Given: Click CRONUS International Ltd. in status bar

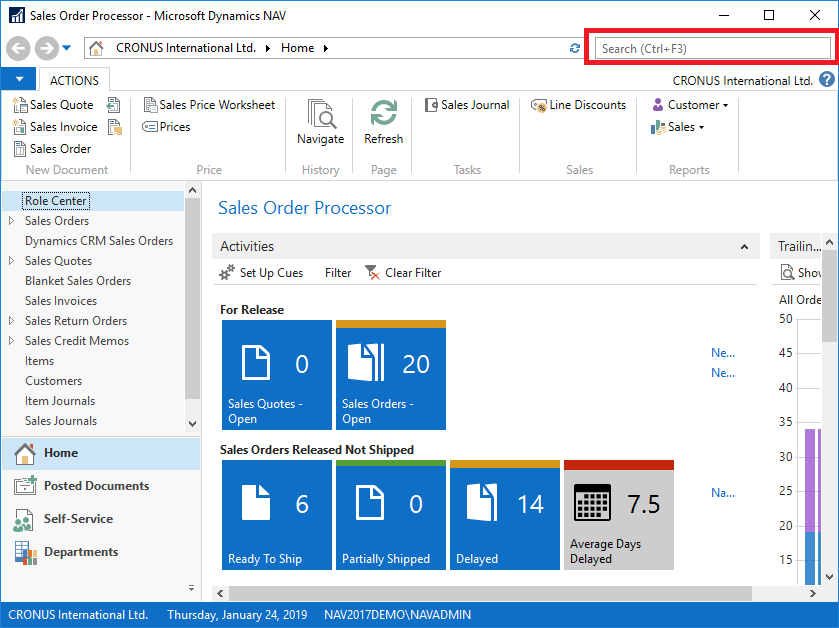Looking at the screenshot, I should [78, 615].
